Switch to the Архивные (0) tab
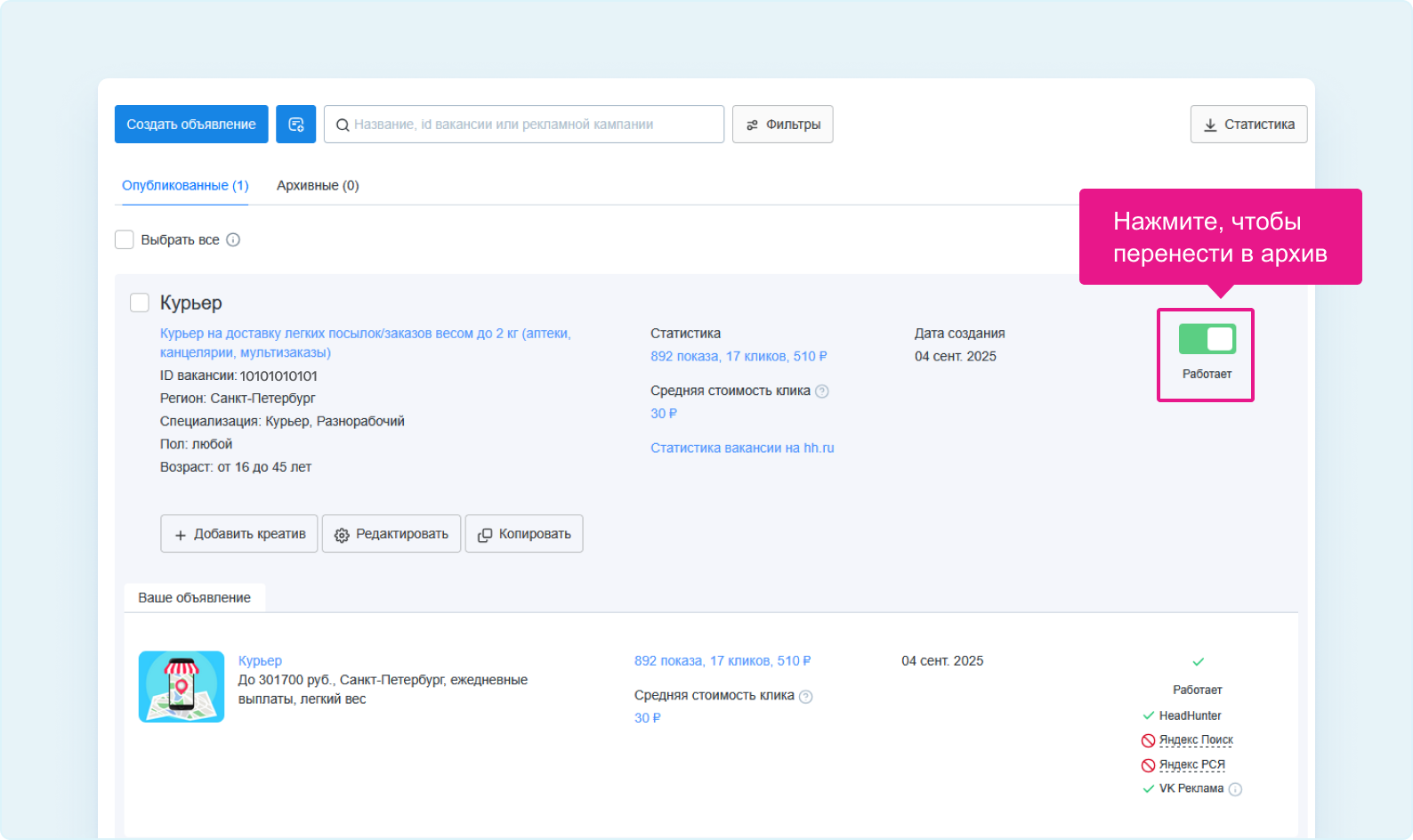1413x840 pixels. tap(318, 186)
